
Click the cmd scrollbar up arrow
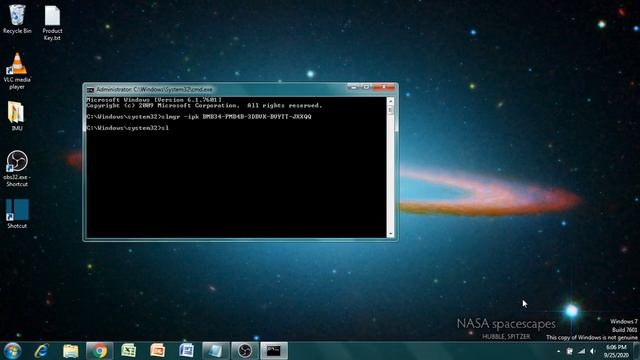click(x=390, y=100)
